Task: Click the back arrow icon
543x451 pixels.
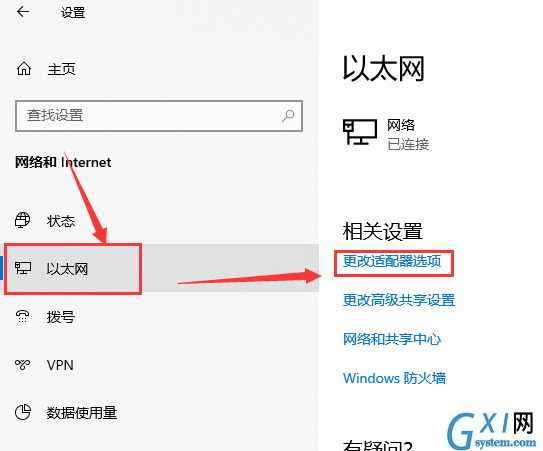Action: (23, 12)
